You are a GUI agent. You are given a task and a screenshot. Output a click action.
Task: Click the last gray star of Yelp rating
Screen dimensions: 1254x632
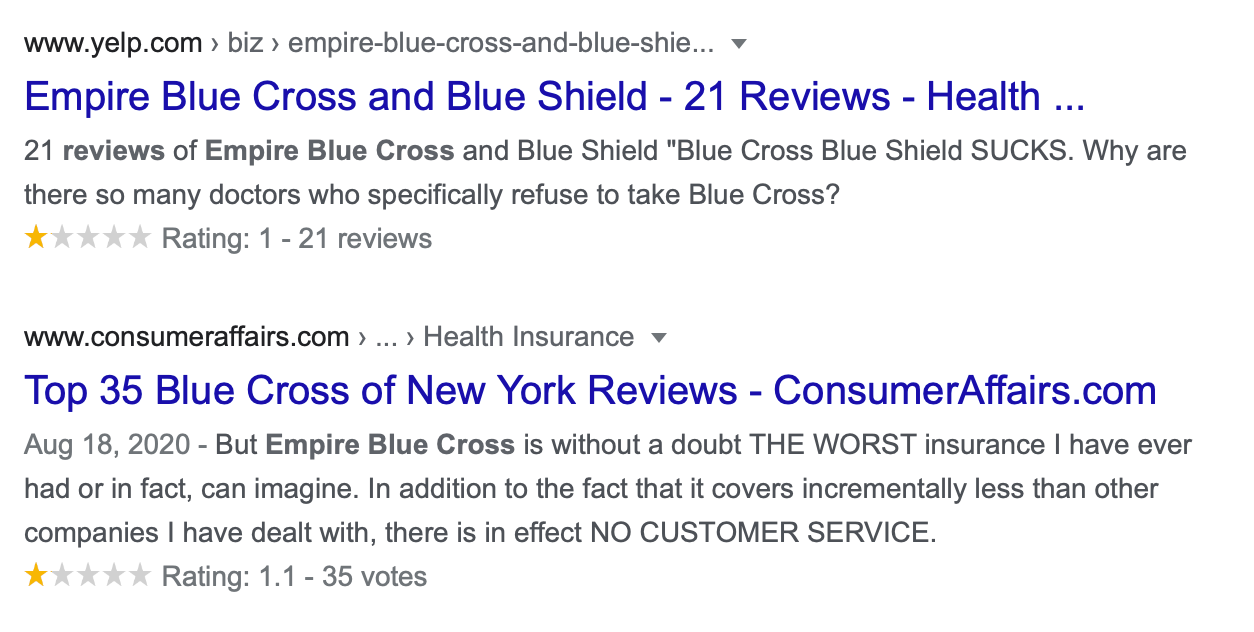coord(139,238)
